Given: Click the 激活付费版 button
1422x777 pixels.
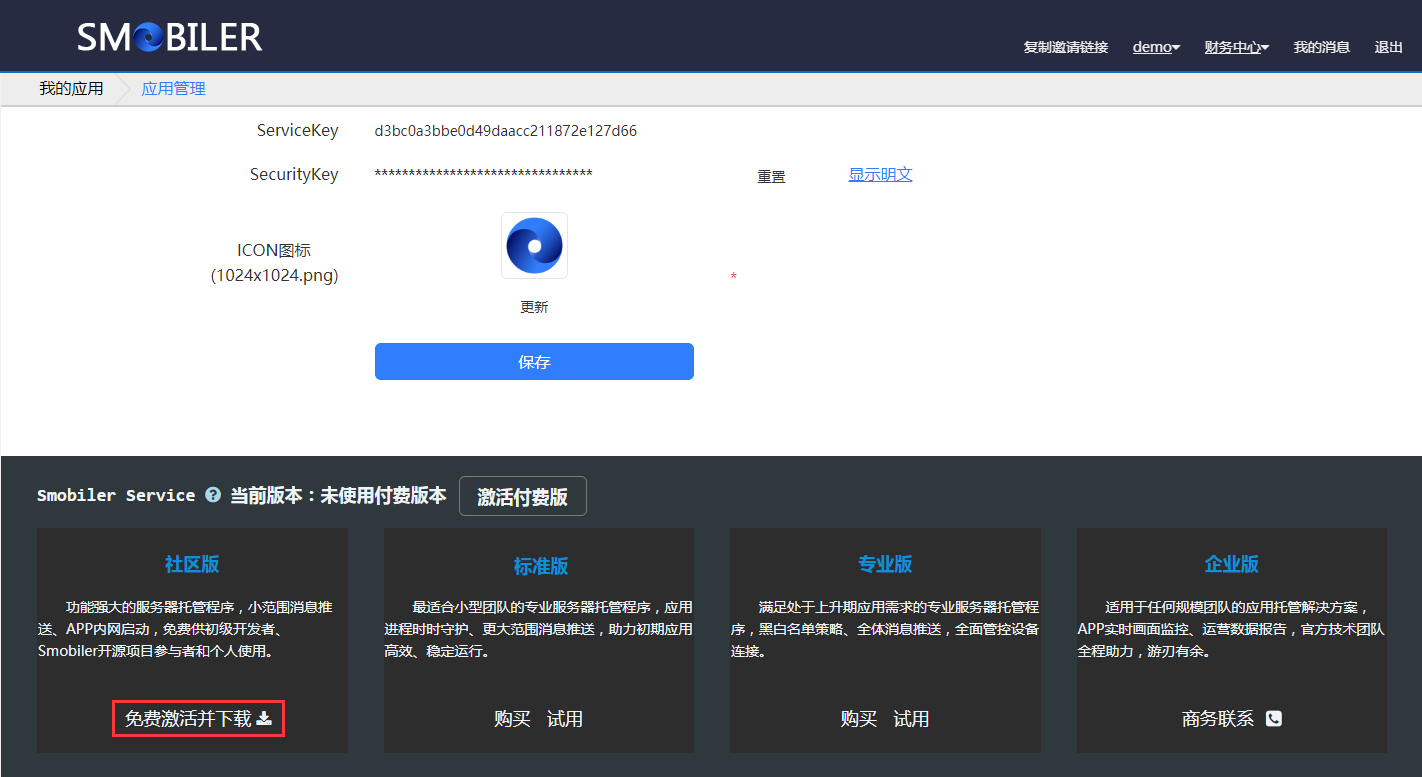Looking at the screenshot, I should [x=523, y=496].
